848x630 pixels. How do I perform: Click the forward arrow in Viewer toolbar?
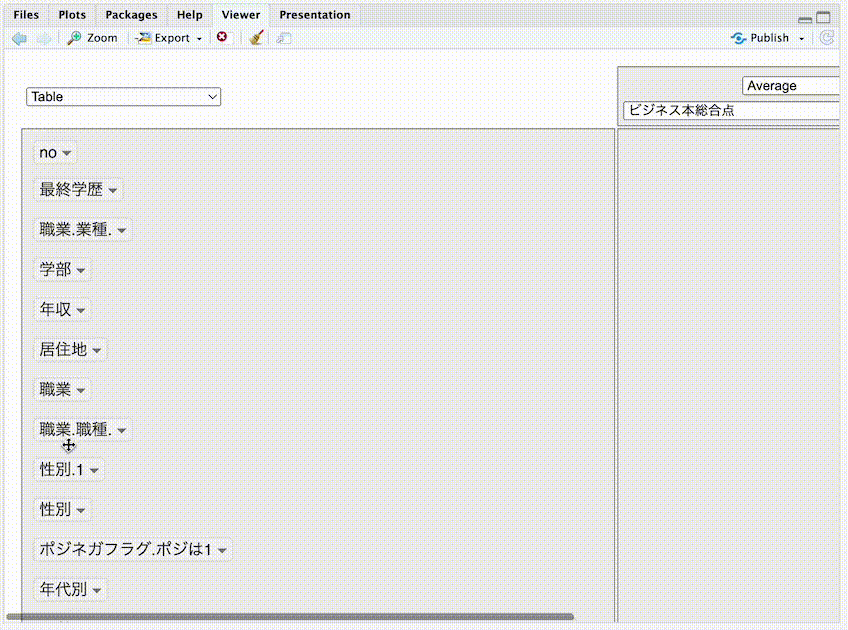pos(43,38)
